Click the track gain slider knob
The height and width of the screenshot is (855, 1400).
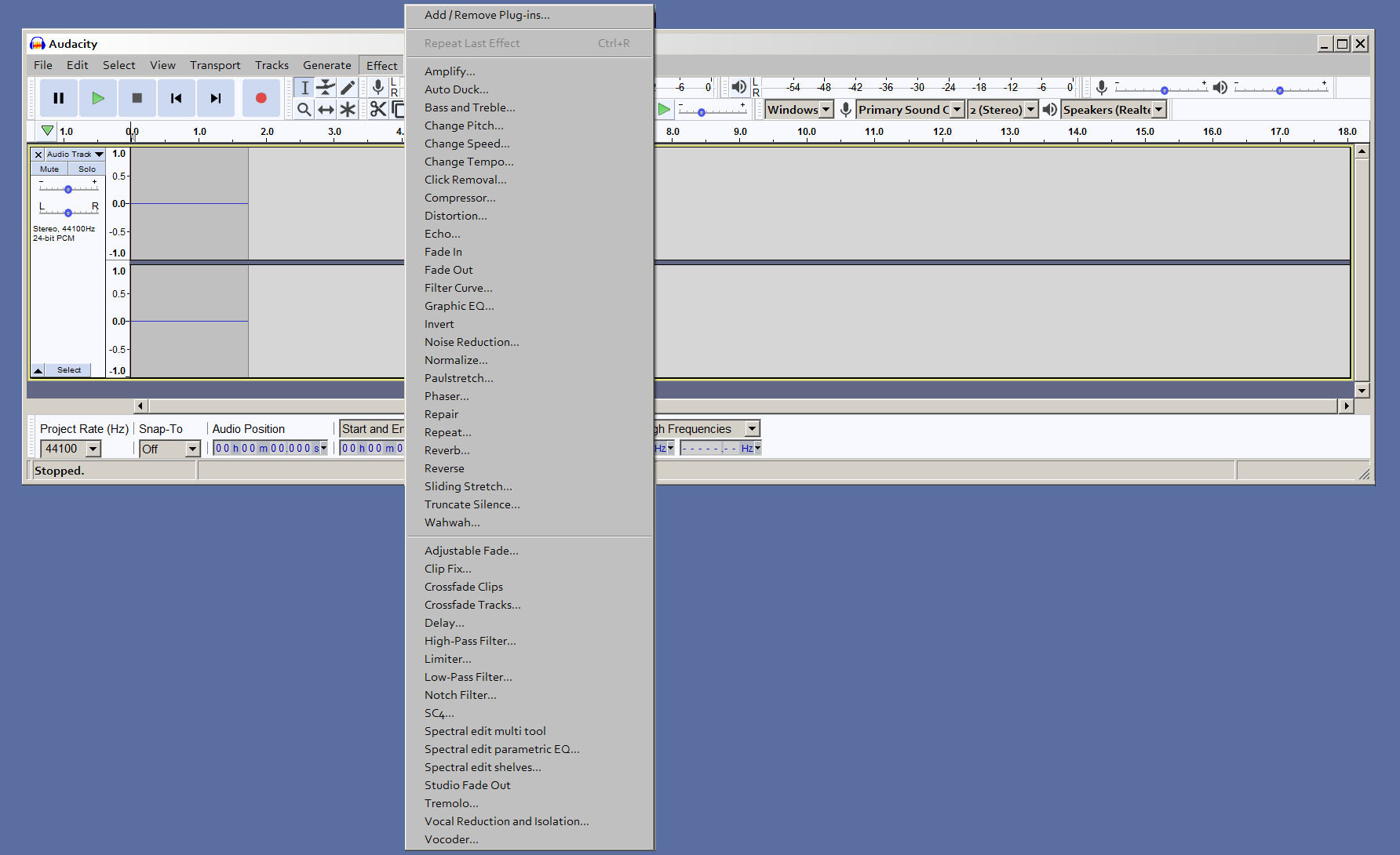click(x=68, y=189)
